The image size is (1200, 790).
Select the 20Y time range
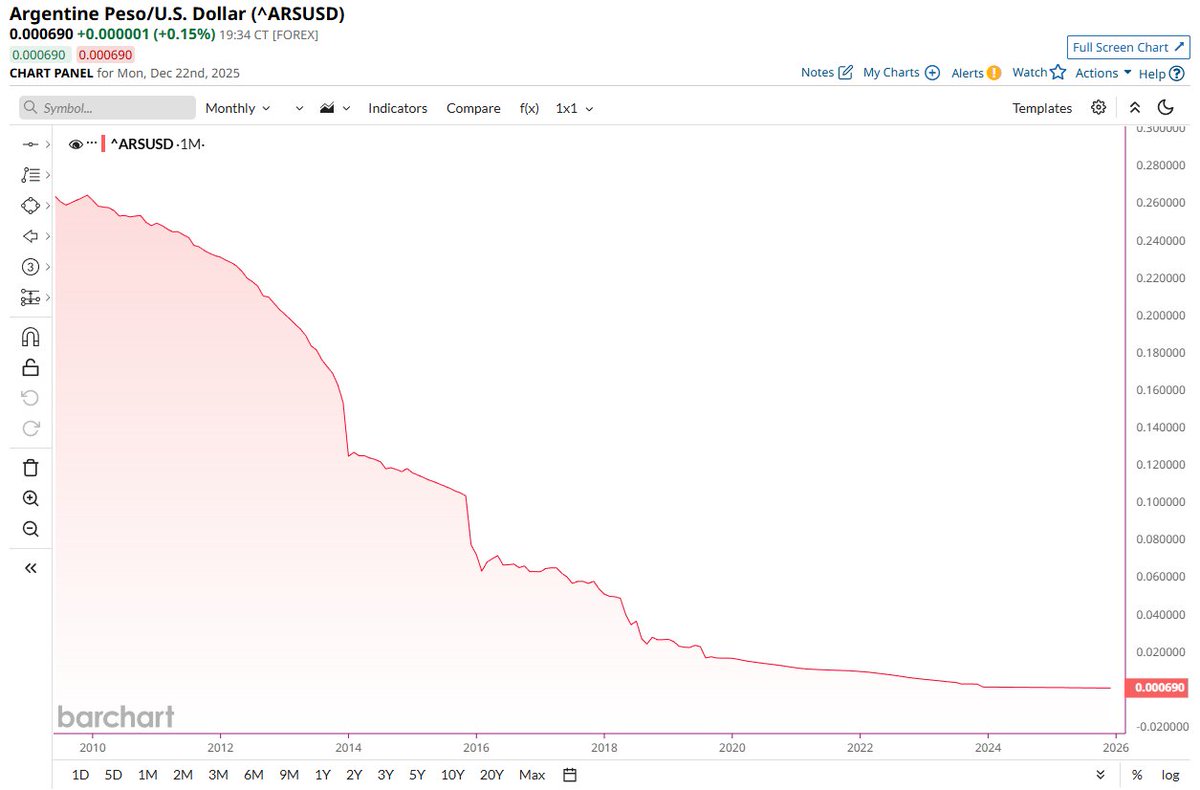click(491, 774)
